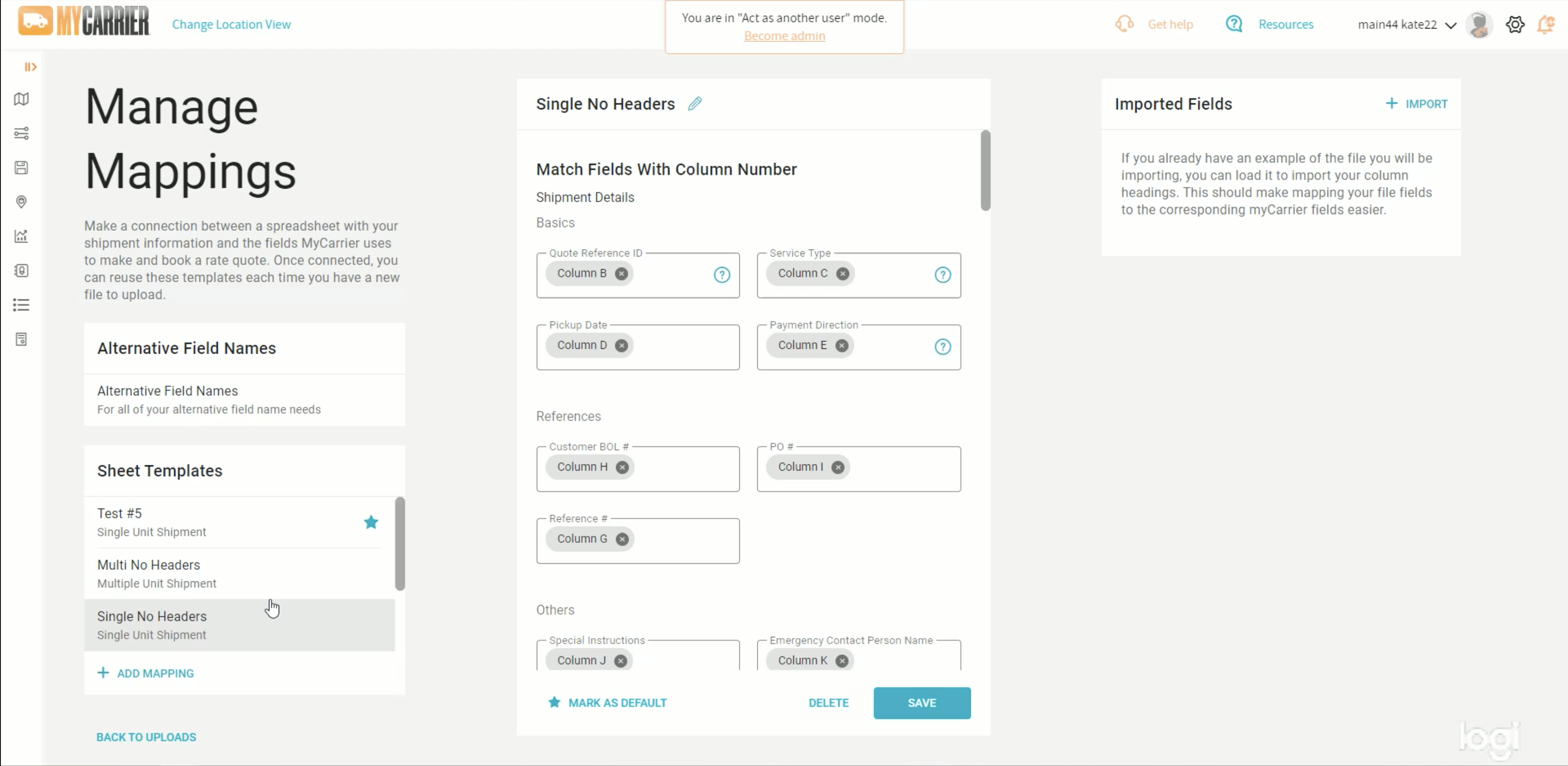Remove the Column G chip
The height and width of the screenshot is (766, 1568).
[x=622, y=539]
